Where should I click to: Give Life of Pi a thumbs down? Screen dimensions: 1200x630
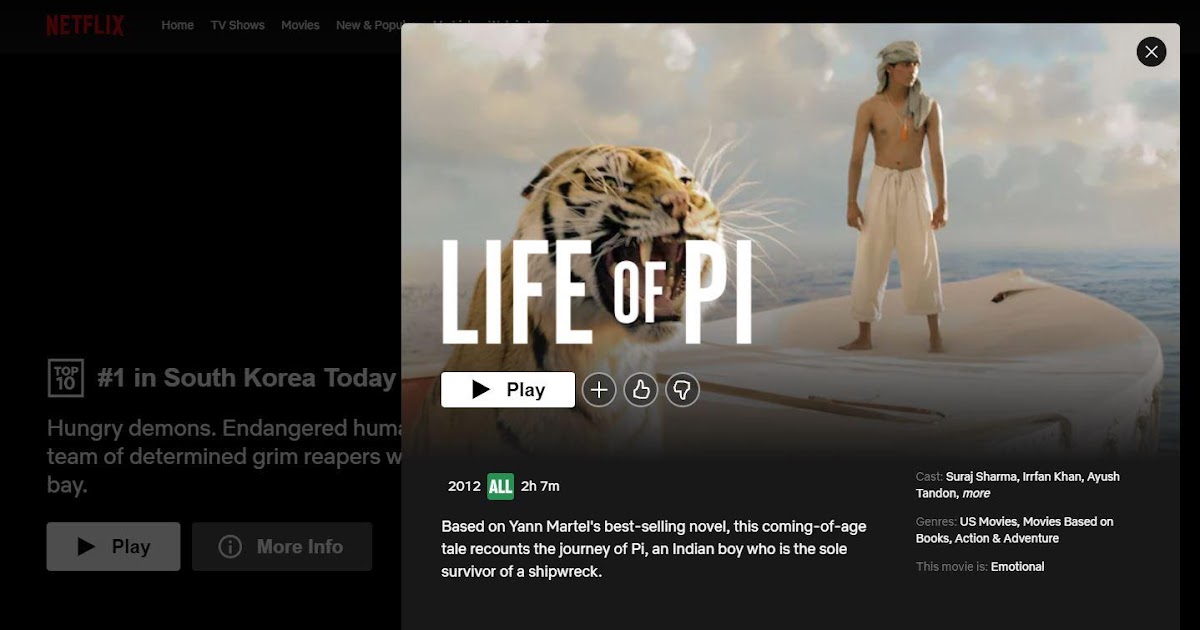(682, 390)
